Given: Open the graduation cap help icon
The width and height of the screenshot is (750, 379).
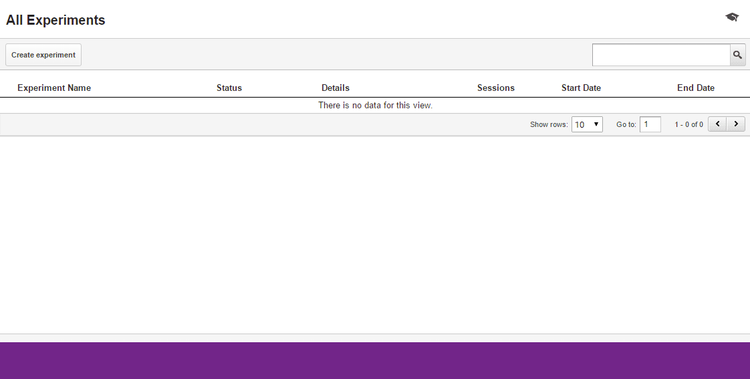Looking at the screenshot, I should (732, 17).
